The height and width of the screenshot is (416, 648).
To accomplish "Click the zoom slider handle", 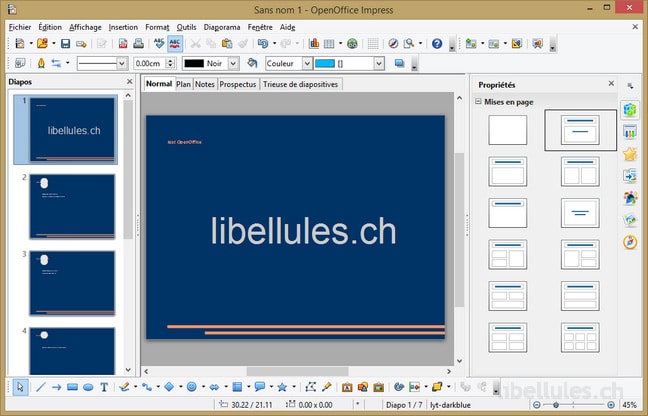I will [x=556, y=405].
